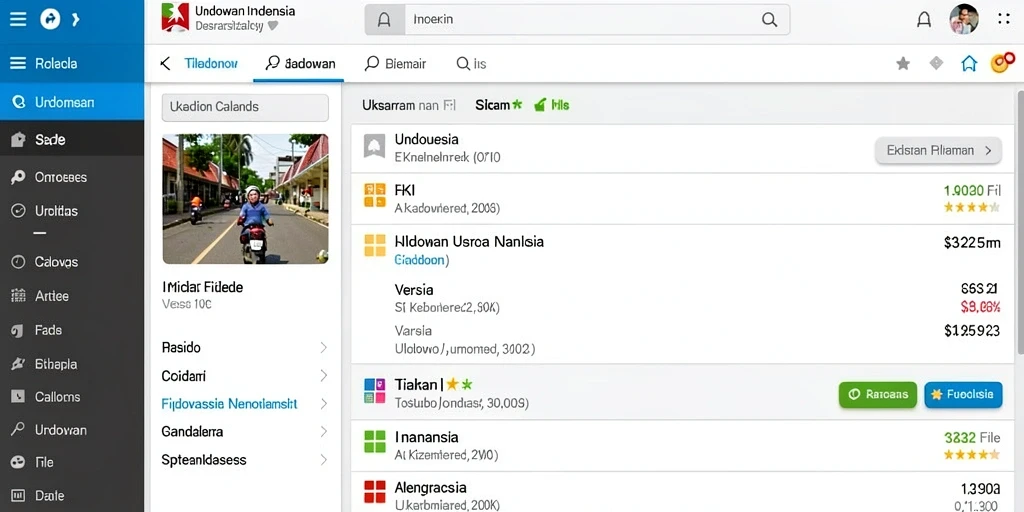
Task: Click the bell notification icon
Action: pos(923,20)
